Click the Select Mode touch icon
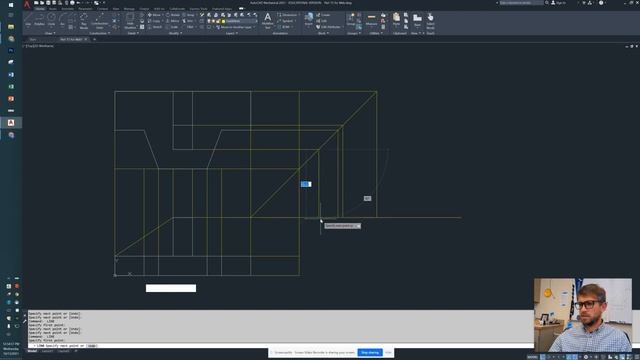Viewport: 640px width, 360px height. [x=431, y=20]
